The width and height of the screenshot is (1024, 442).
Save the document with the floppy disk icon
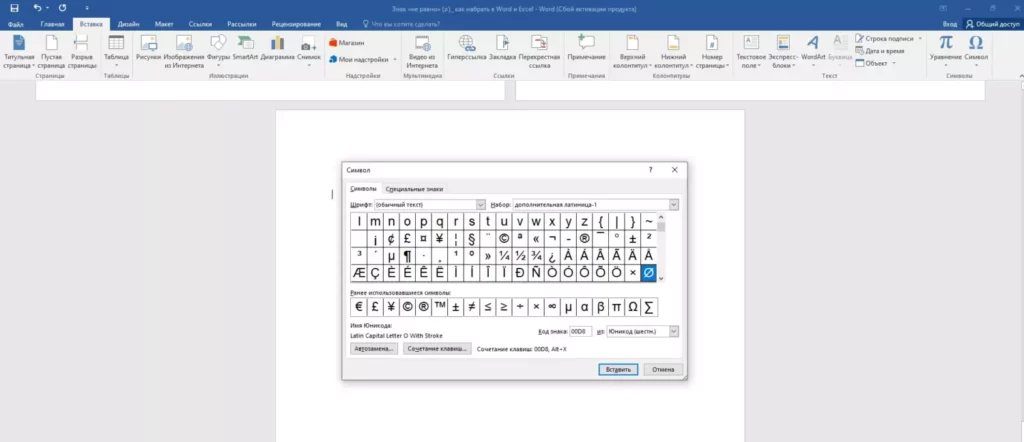point(14,8)
